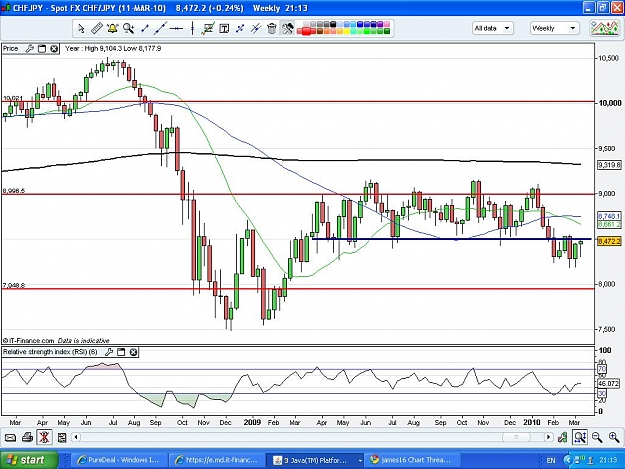Toggle the framed magnifier zoom mode button

point(580,438)
